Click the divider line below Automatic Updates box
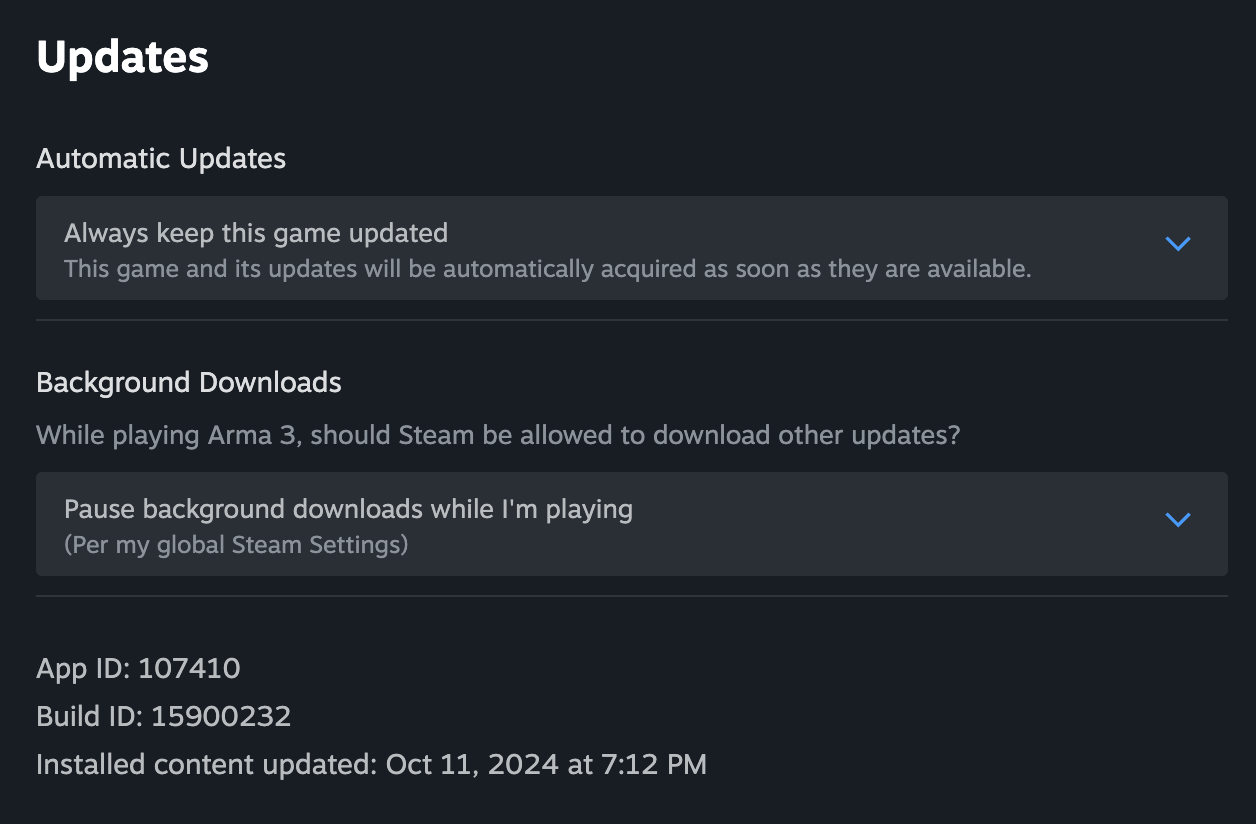The image size is (1256, 824). click(x=631, y=320)
